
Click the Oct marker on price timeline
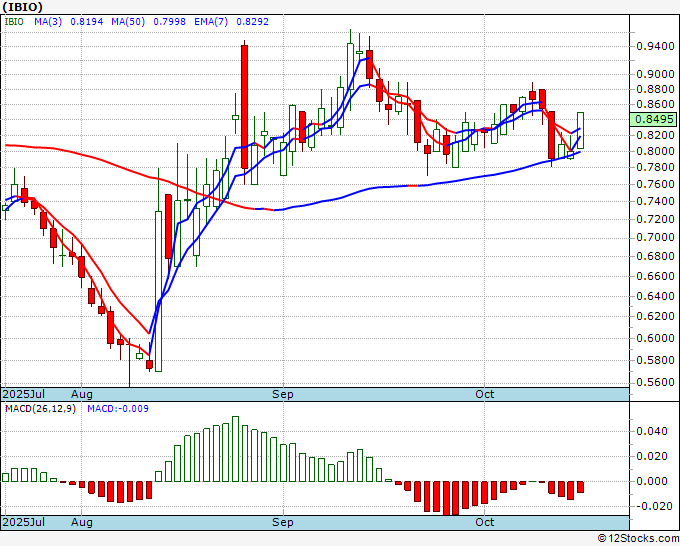tap(484, 394)
